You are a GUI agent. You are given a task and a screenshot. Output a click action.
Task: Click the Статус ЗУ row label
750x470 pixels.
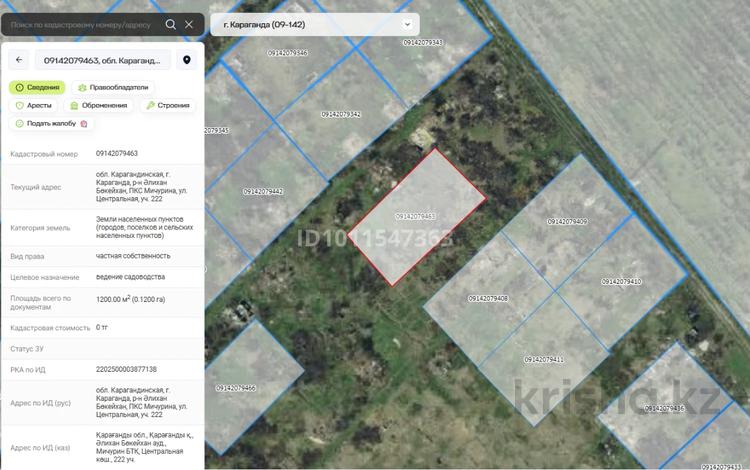pos(27,349)
